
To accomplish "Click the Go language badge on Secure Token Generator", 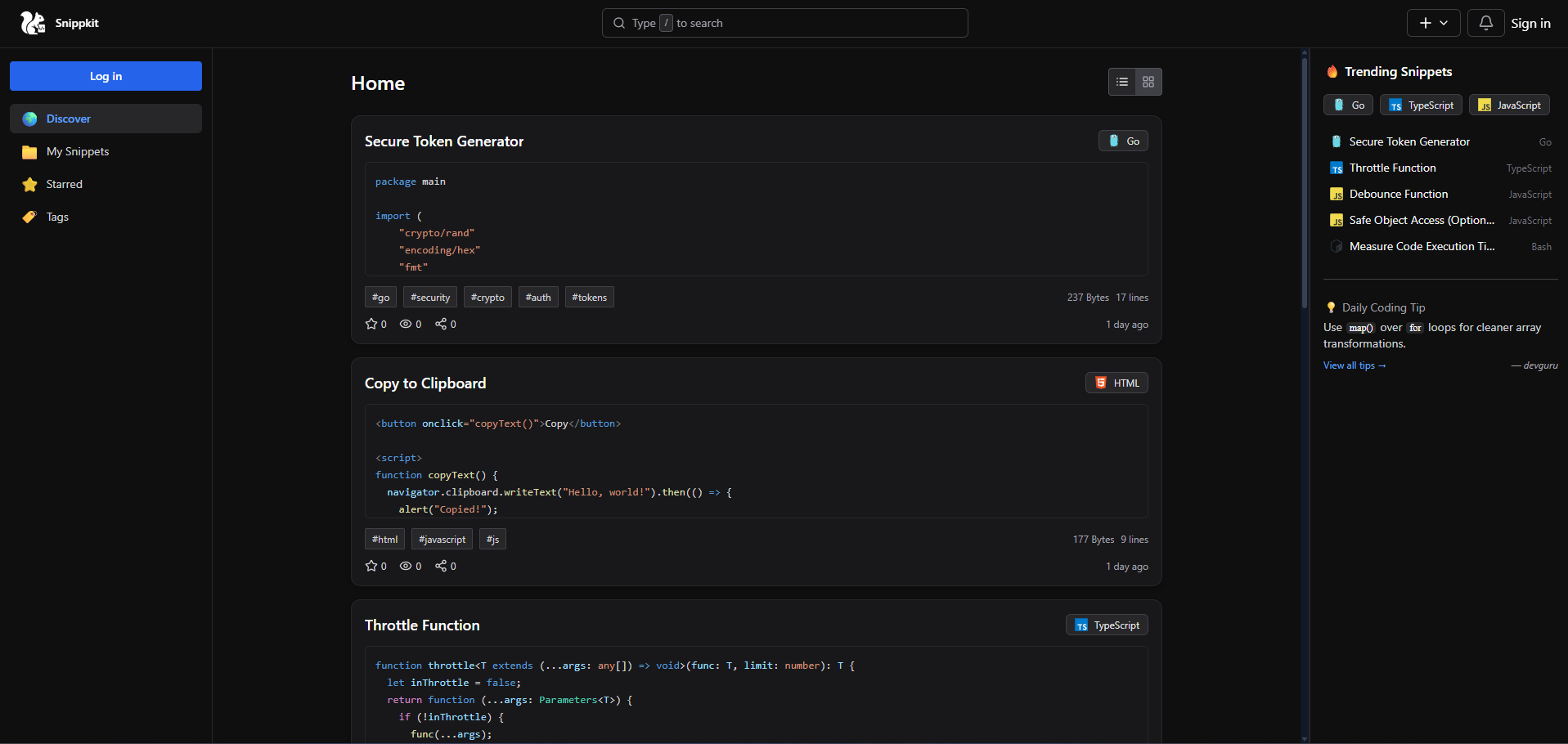I will click(1123, 141).
